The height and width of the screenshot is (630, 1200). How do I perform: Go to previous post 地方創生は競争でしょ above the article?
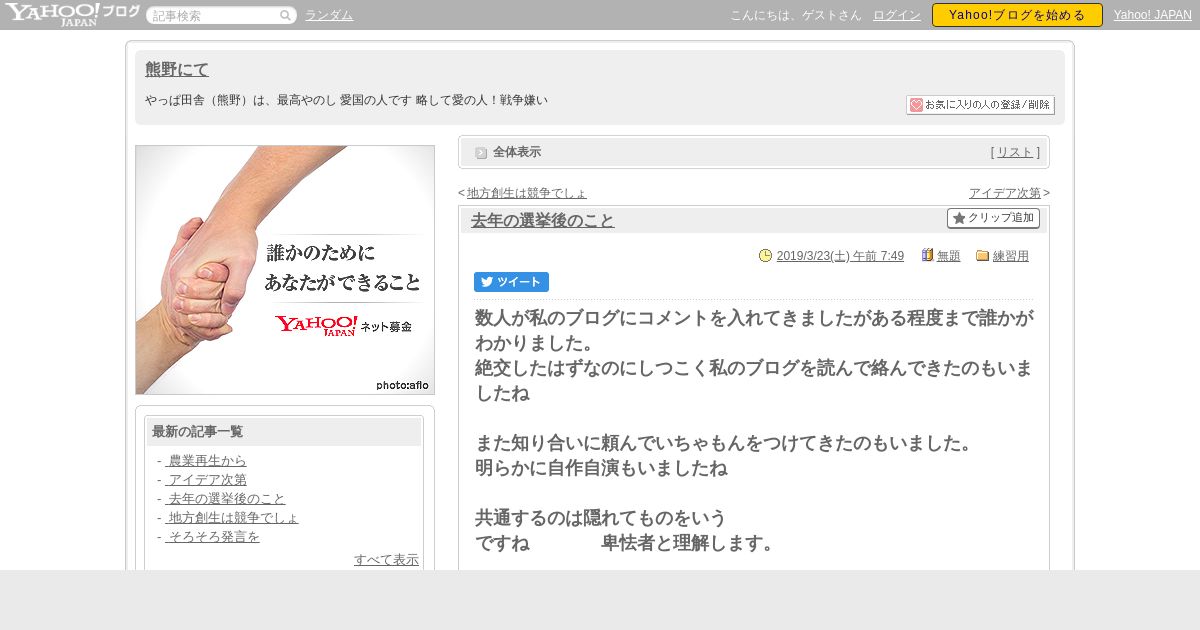tap(527, 193)
